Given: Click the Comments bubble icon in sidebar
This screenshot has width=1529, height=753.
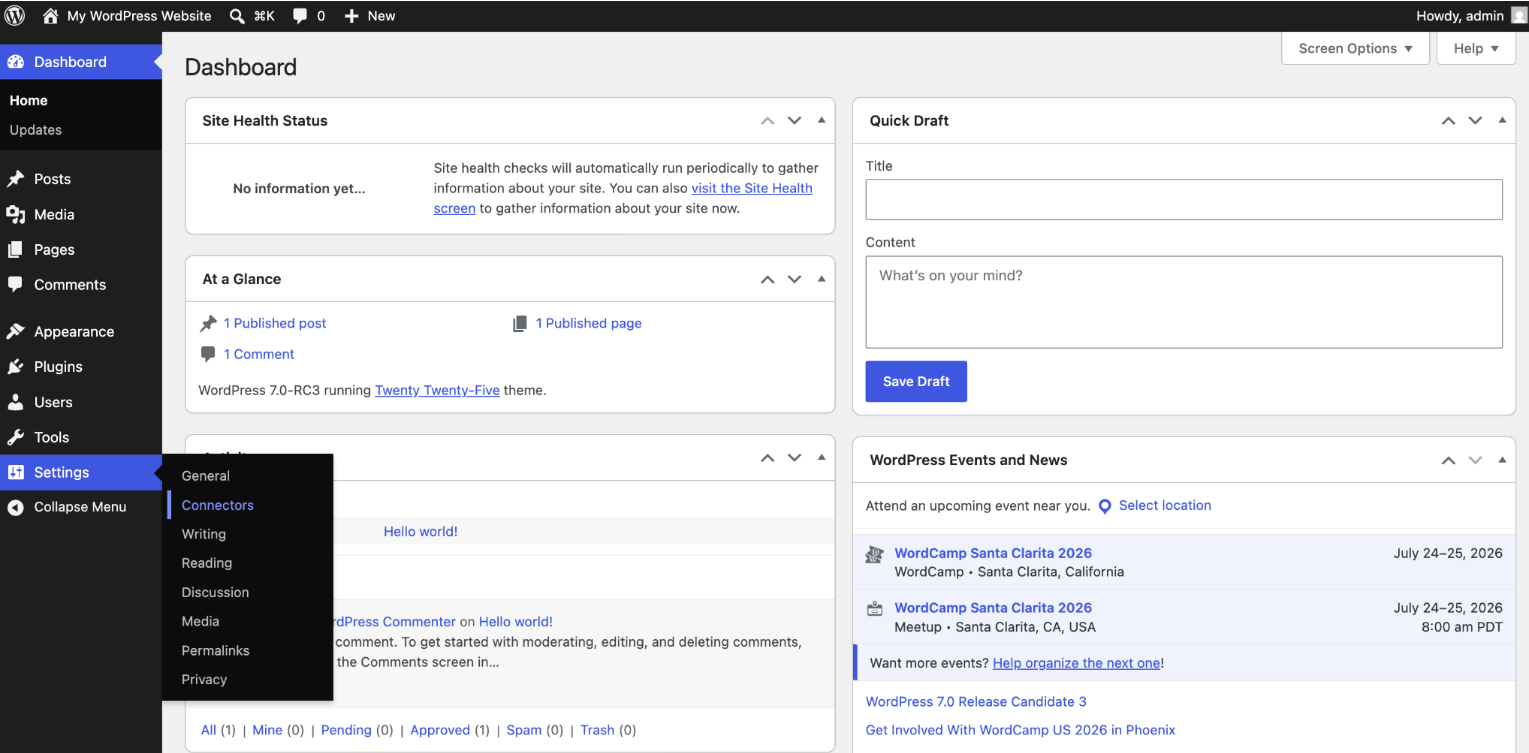Looking at the screenshot, I should coord(16,285).
